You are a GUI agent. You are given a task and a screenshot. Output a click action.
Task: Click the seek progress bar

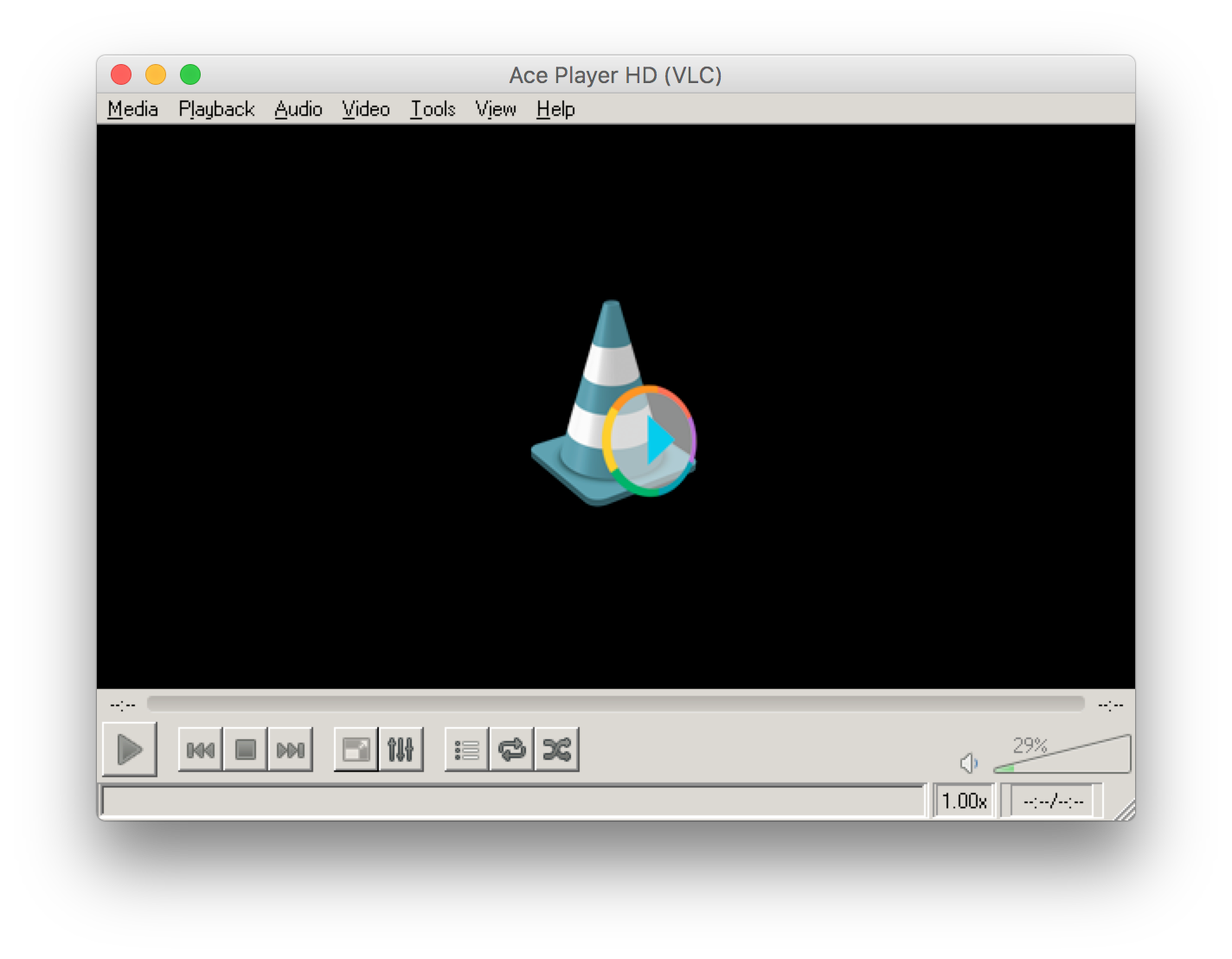(x=615, y=704)
